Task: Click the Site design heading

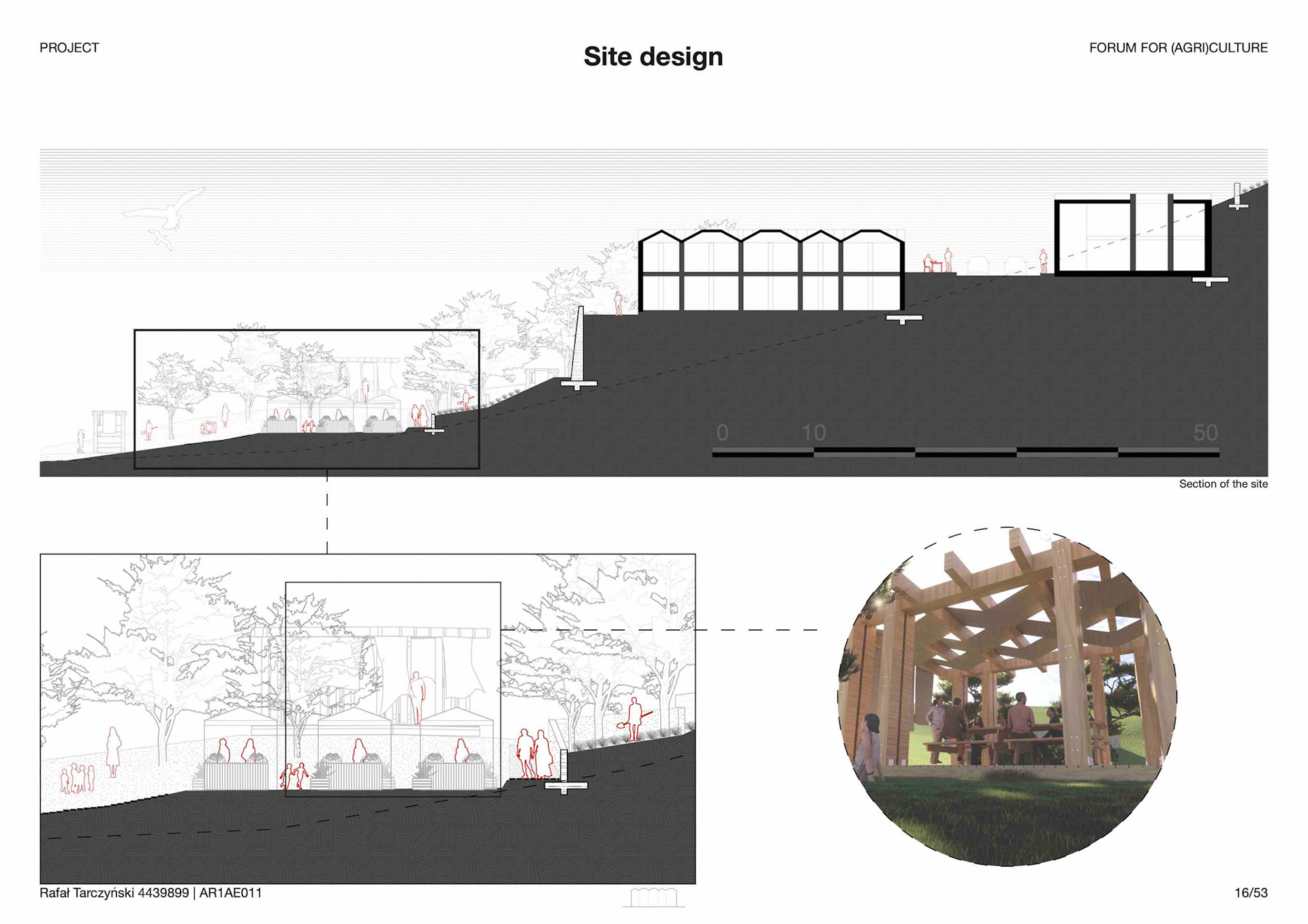Action: click(653, 57)
